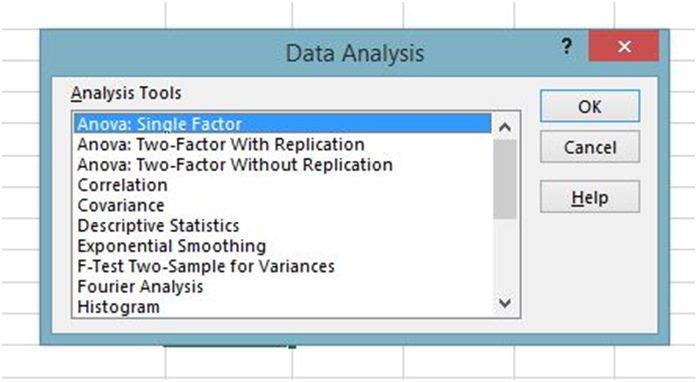Select the Correlation tool

point(283,185)
